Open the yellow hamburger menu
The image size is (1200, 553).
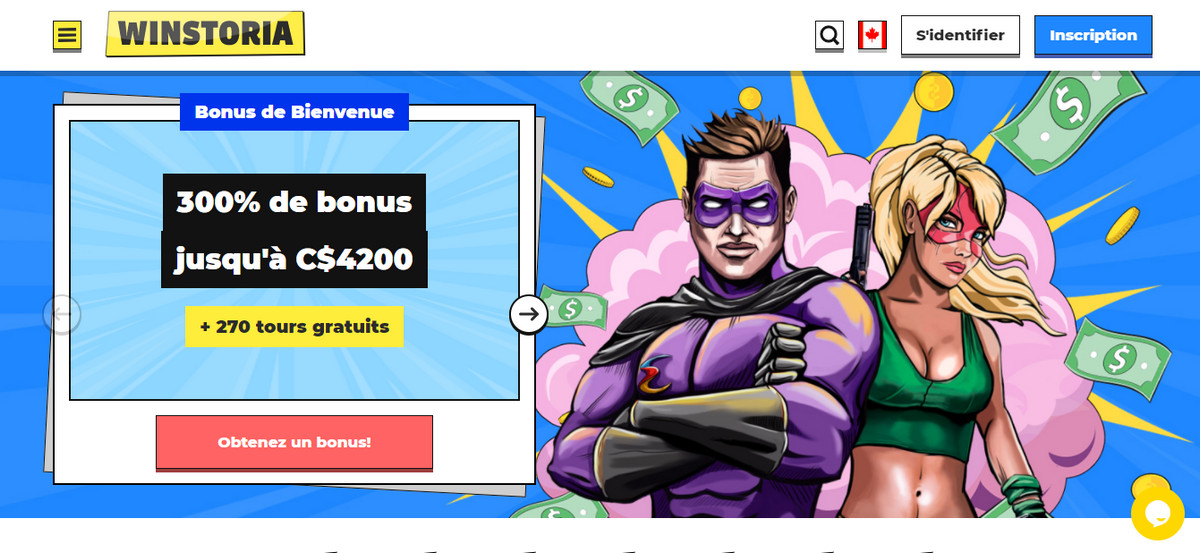coord(67,36)
